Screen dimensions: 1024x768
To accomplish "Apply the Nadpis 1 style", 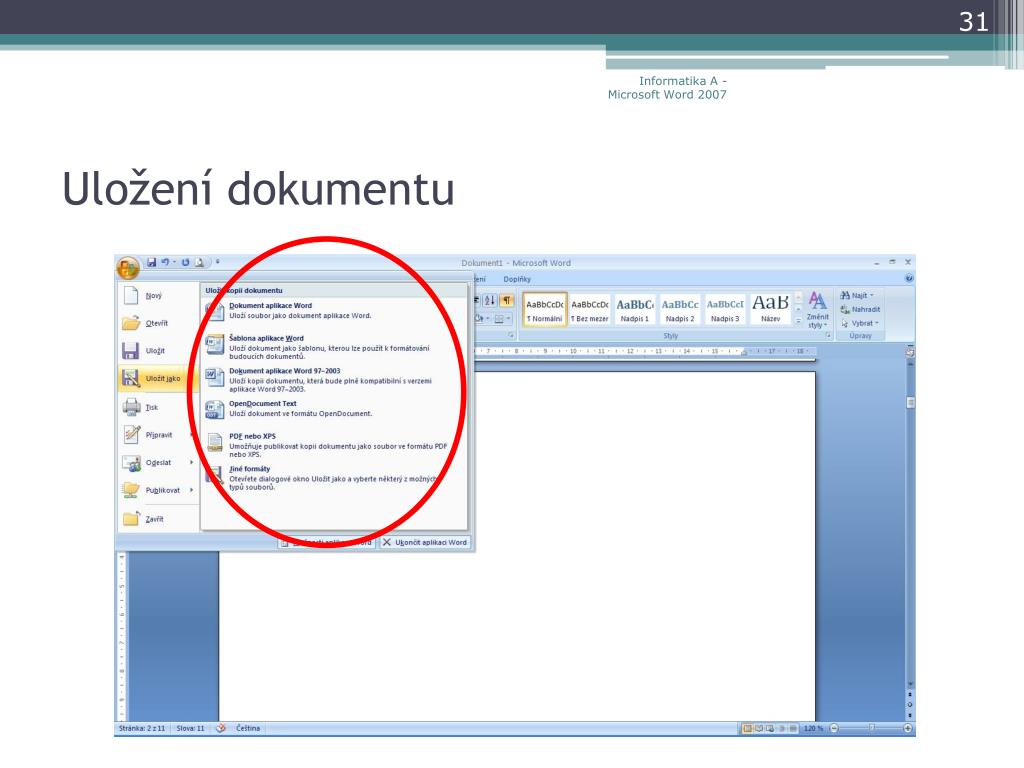I will click(x=635, y=310).
